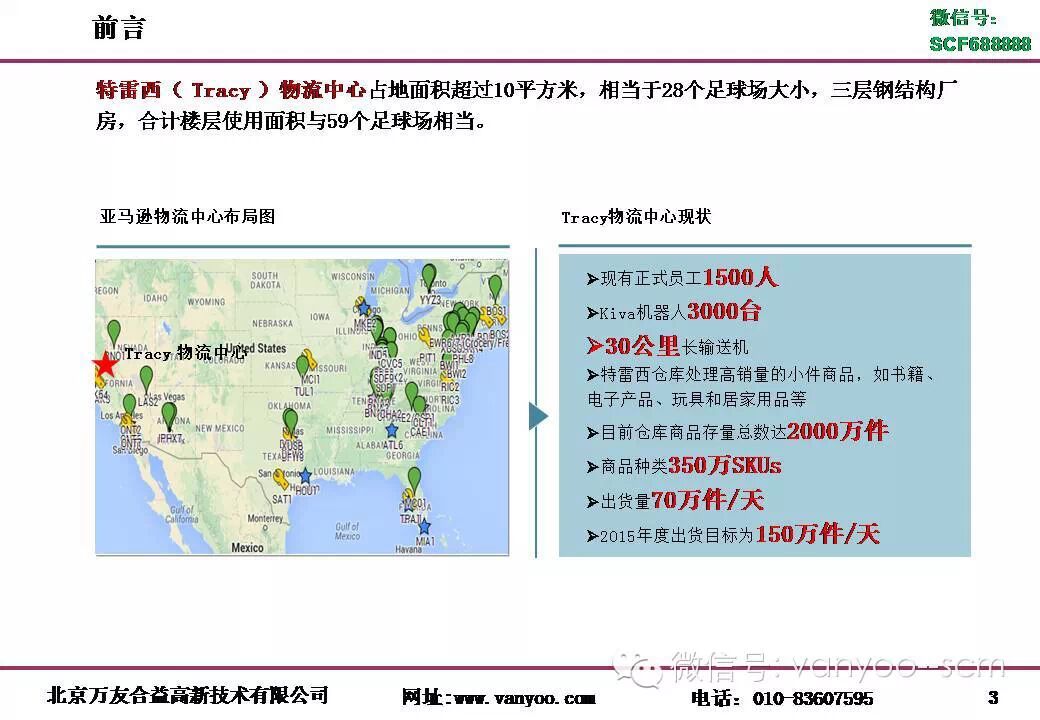Screen dimensions: 1040x720
Task: Click the bullet 30公里长输送机
Action: coord(667,345)
